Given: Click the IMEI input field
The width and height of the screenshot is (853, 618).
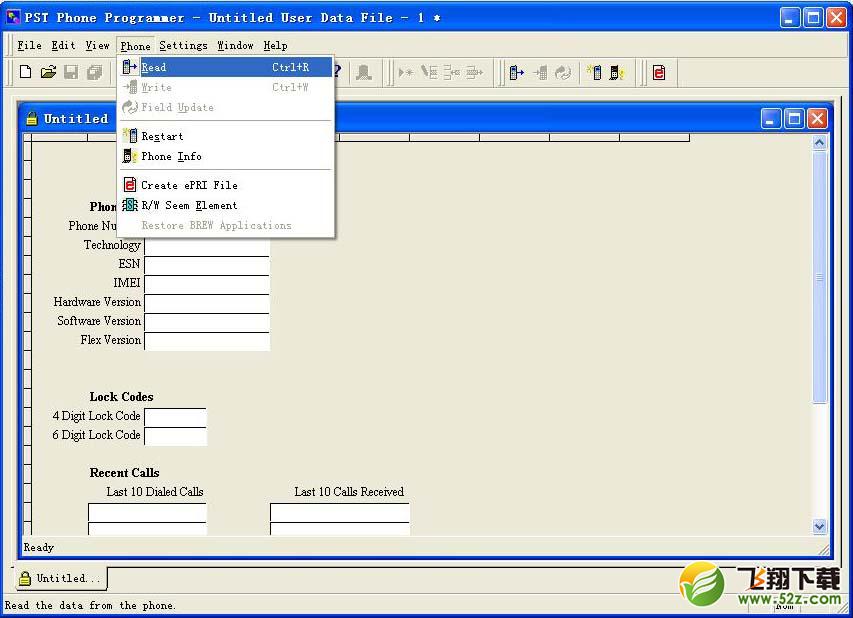Looking at the screenshot, I should (207, 285).
